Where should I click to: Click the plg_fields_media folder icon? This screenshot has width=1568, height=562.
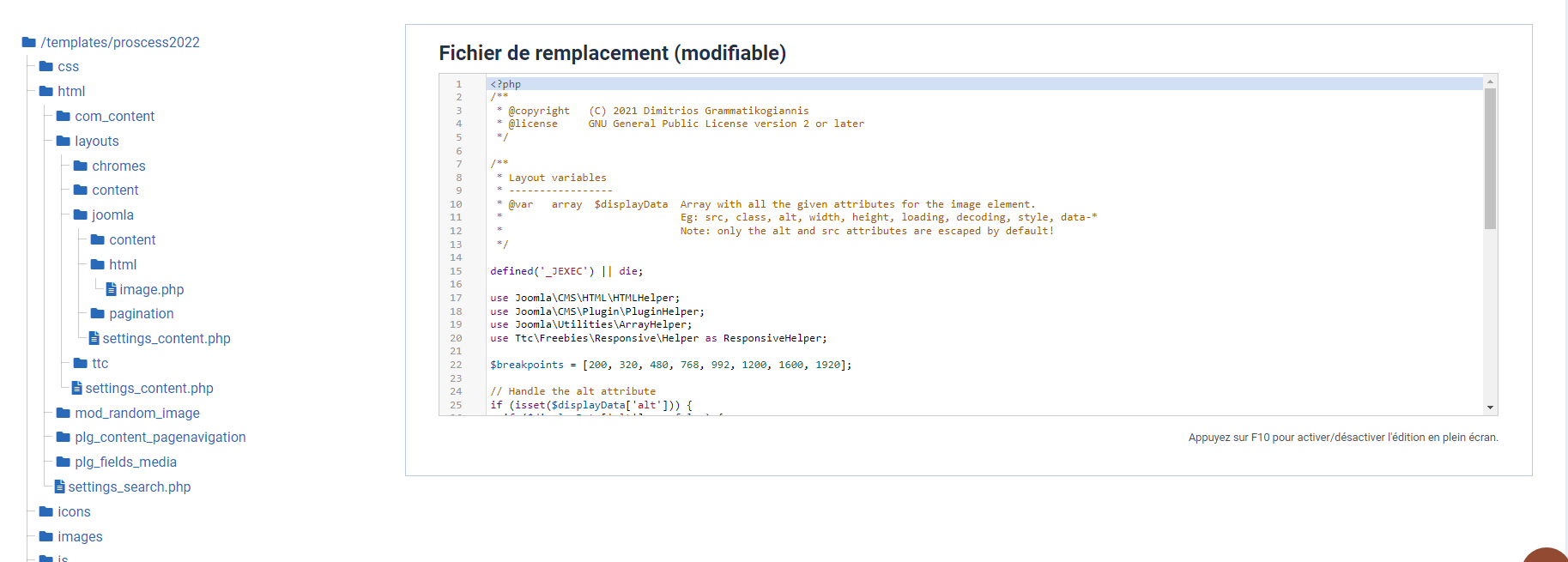tap(64, 462)
